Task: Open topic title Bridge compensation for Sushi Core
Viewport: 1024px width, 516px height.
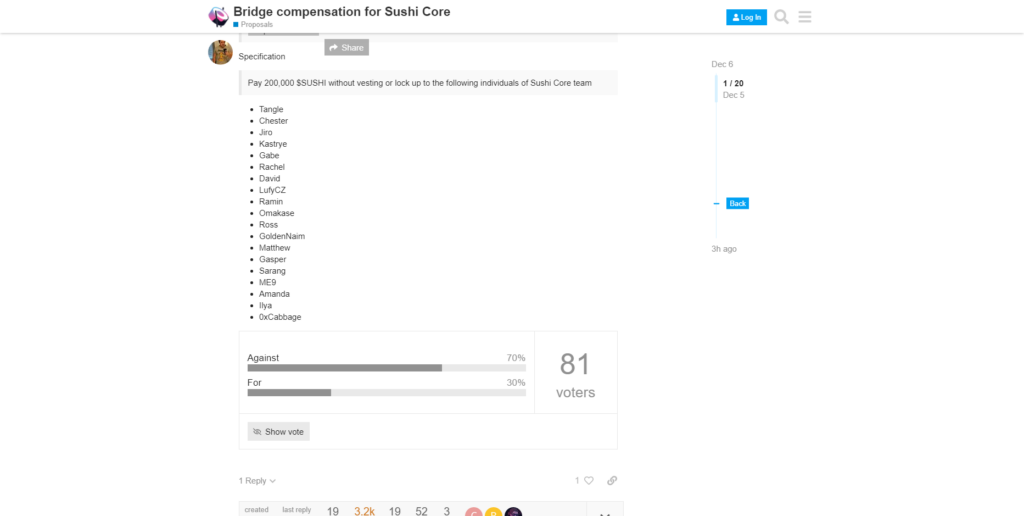Action: (x=342, y=12)
